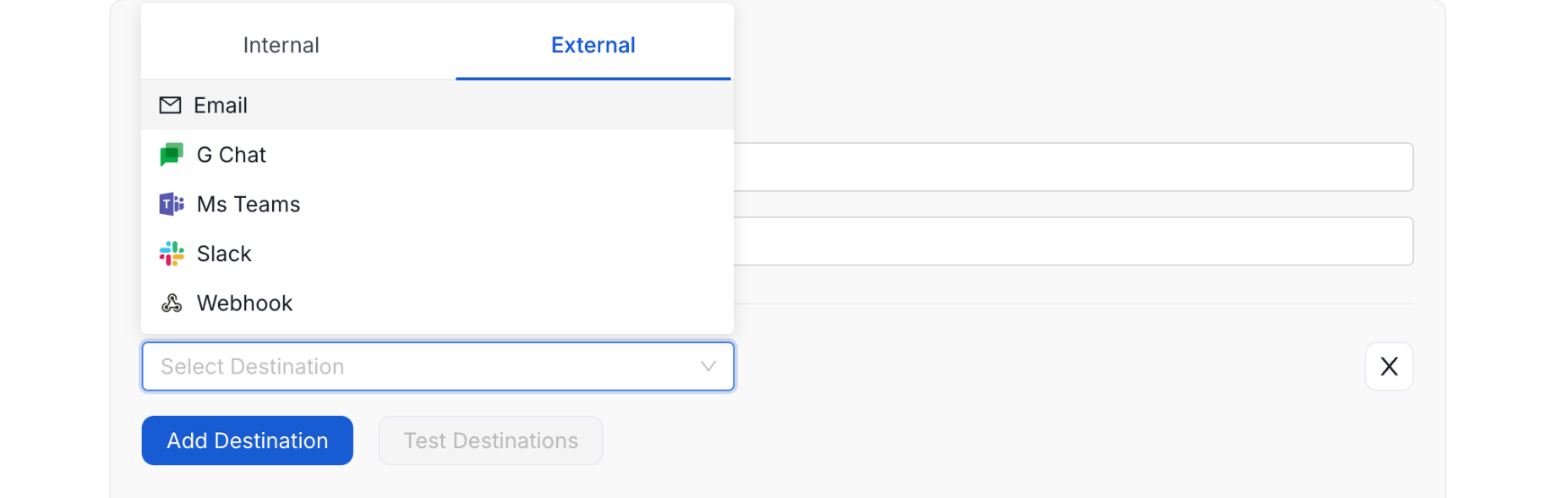Click the Slack icon

tap(171, 253)
